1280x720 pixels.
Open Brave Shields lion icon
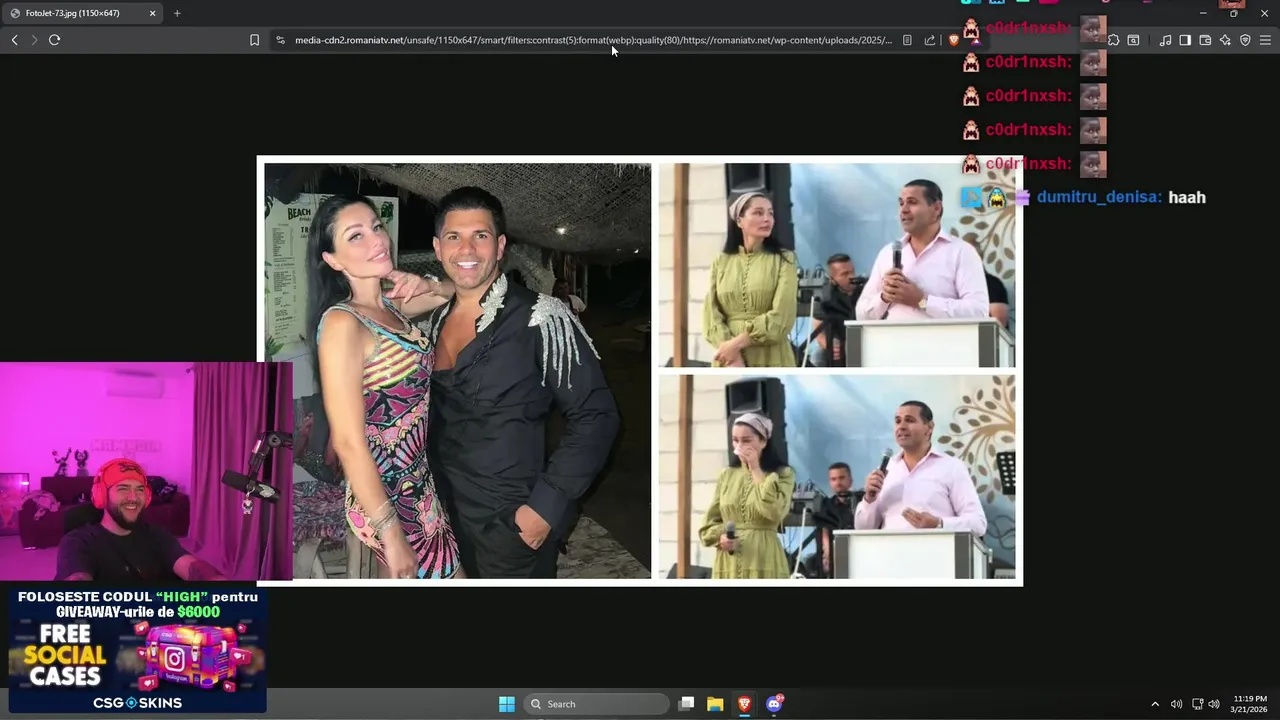point(953,40)
